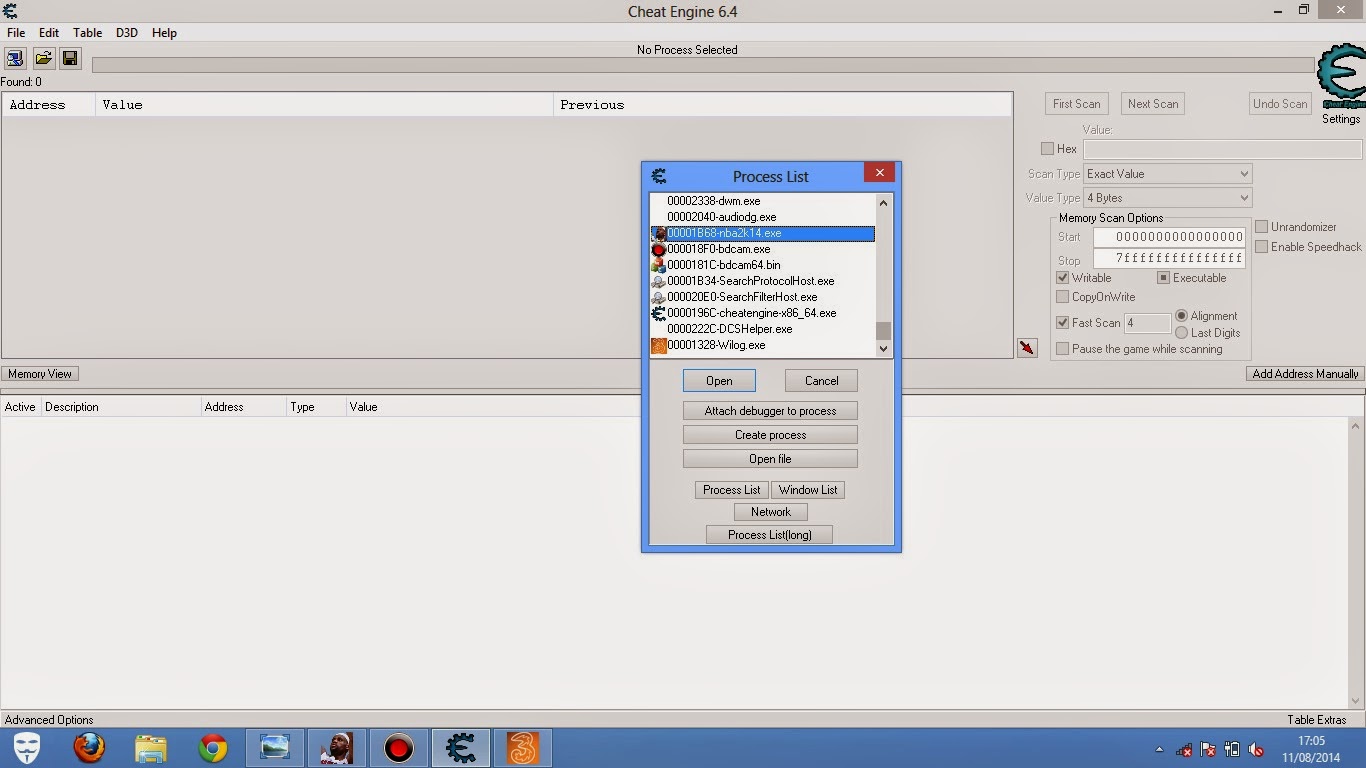Viewport: 1366px width, 768px height.
Task: Click the red arrow icon beside the scan list
Action: pos(1027,348)
